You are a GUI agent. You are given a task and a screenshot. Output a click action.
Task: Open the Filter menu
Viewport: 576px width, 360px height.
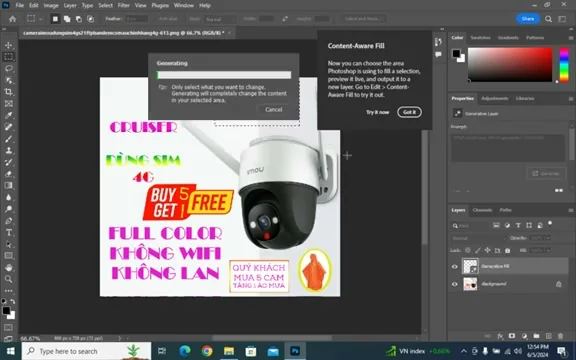pos(123,6)
